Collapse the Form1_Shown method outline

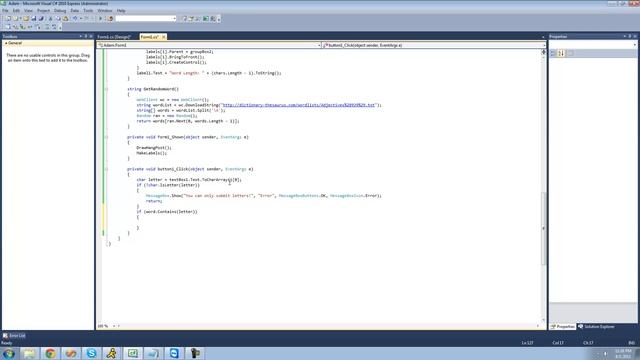click(x=107, y=137)
